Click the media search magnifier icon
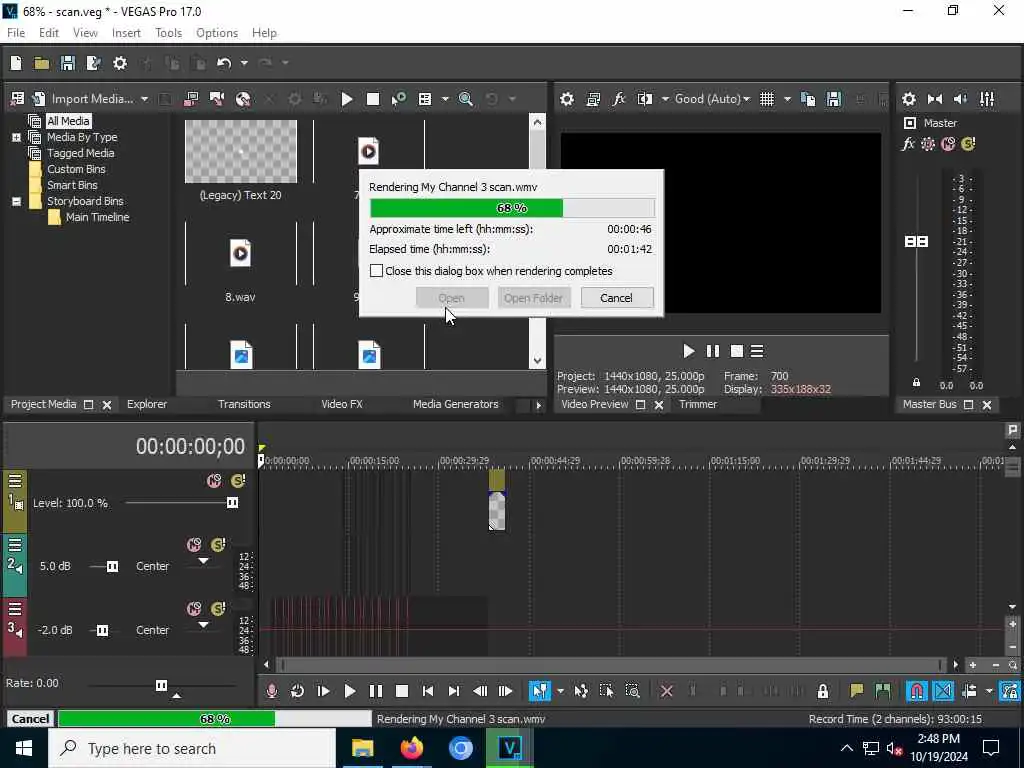The width and height of the screenshot is (1024, 768). 466,99
